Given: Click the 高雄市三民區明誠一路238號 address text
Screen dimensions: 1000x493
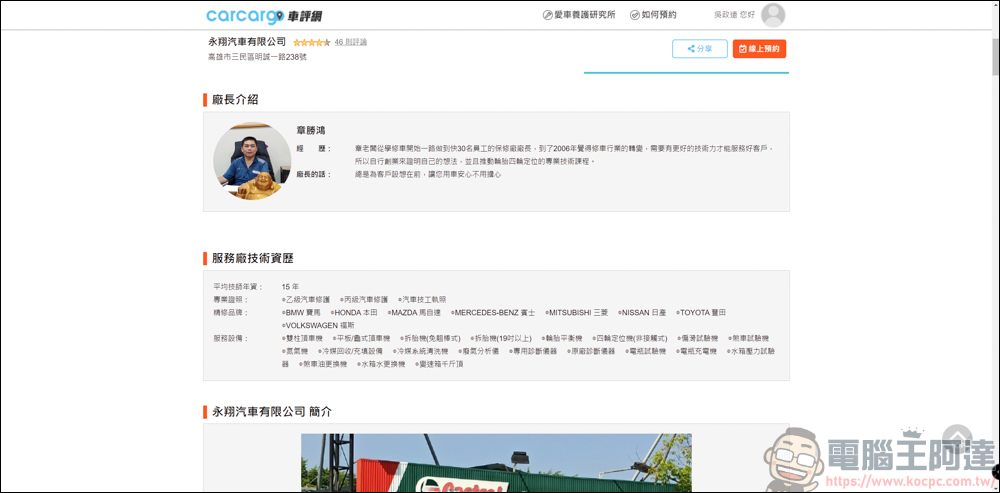Looking at the screenshot, I should [x=257, y=57].
